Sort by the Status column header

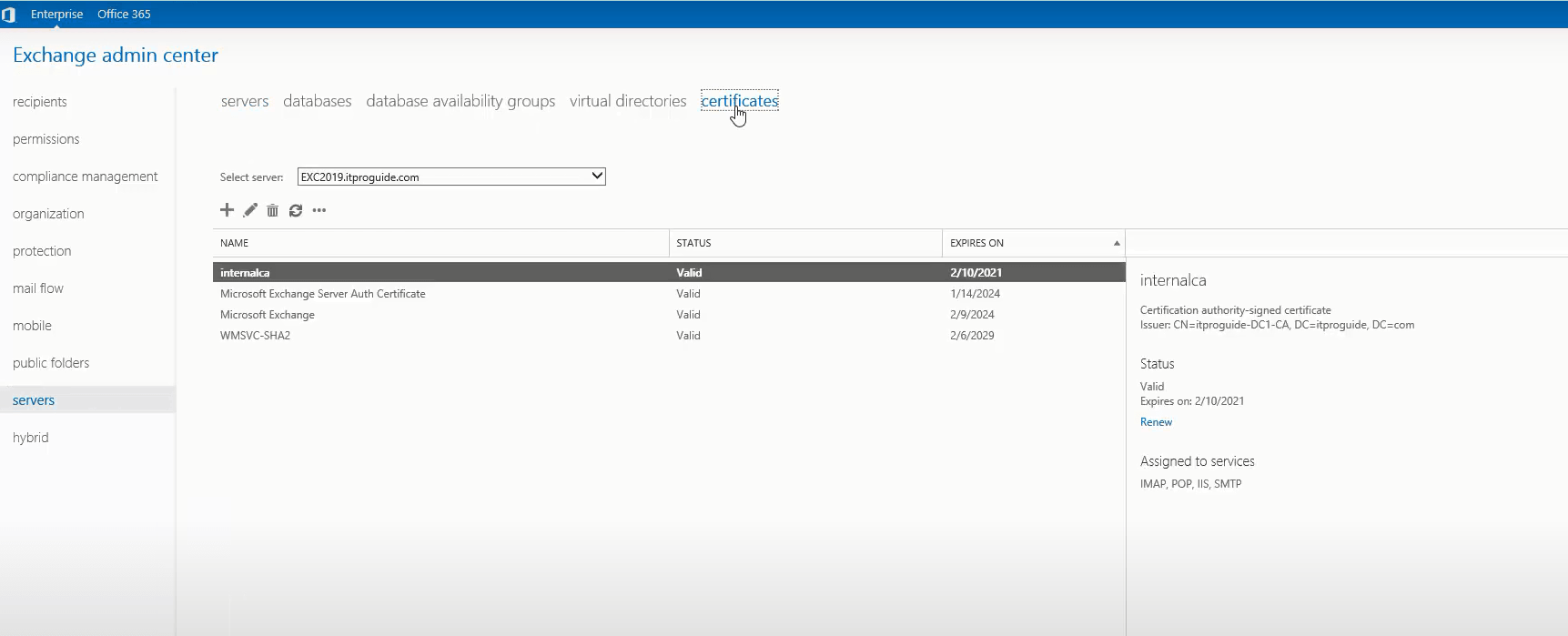[x=693, y=243]
